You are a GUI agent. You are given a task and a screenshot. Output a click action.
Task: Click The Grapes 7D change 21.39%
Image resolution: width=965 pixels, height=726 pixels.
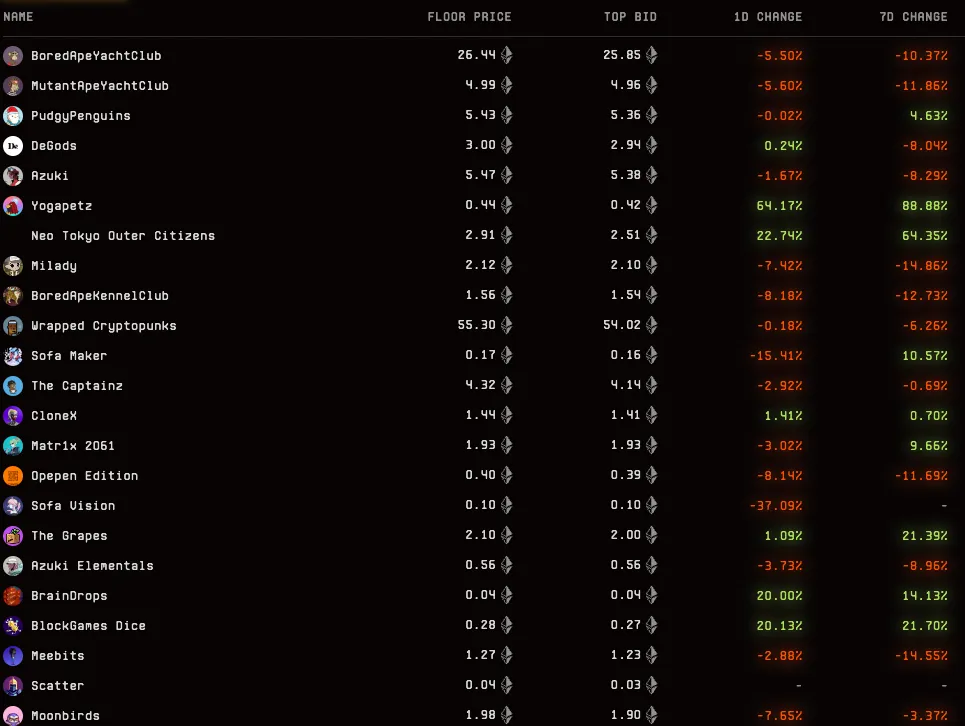click(x=924, y=536)
